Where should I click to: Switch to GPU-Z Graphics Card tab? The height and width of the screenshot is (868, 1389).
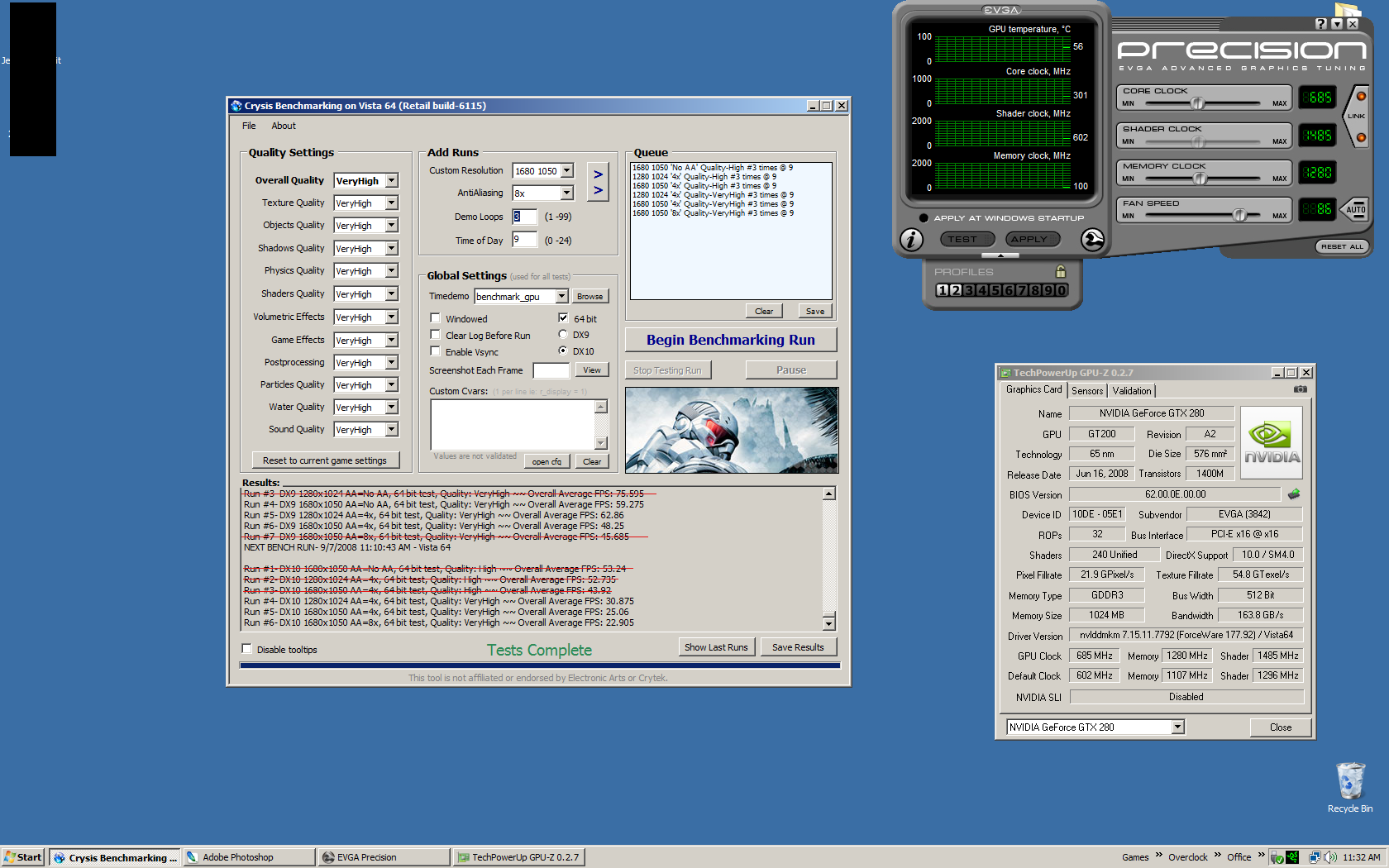1033,389
